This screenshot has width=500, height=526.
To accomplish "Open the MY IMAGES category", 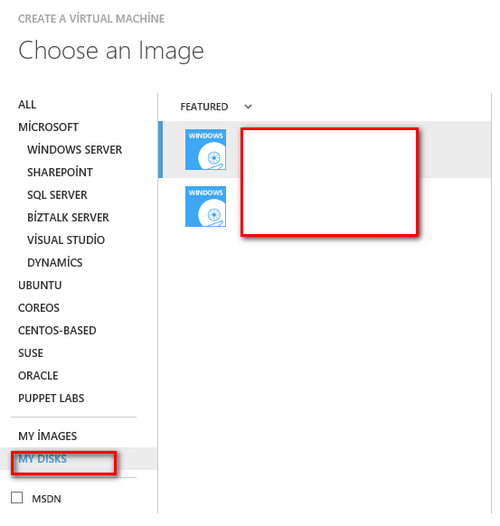I will 48,436.
